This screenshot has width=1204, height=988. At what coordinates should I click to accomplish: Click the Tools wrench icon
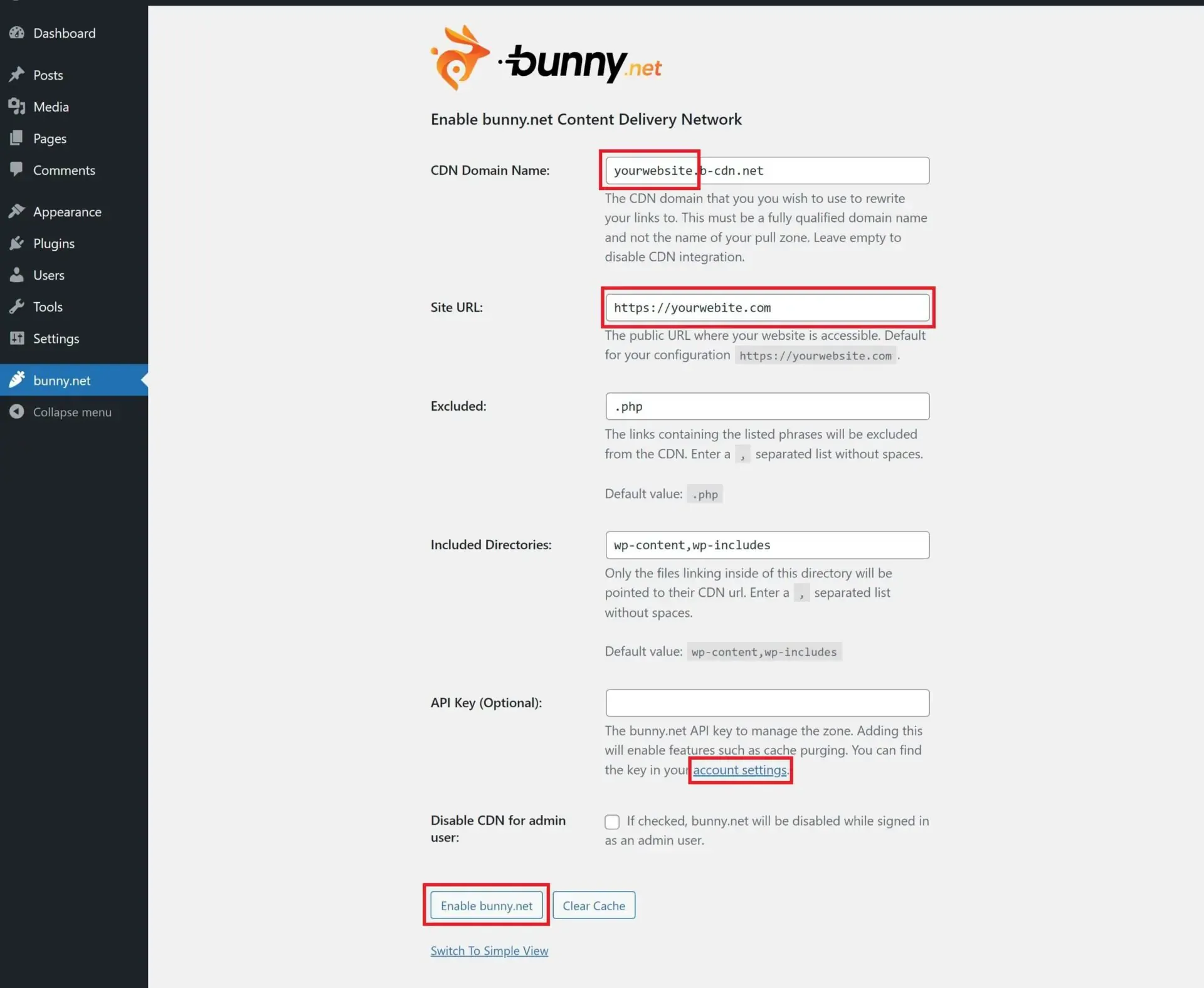(x=17, y=307)
